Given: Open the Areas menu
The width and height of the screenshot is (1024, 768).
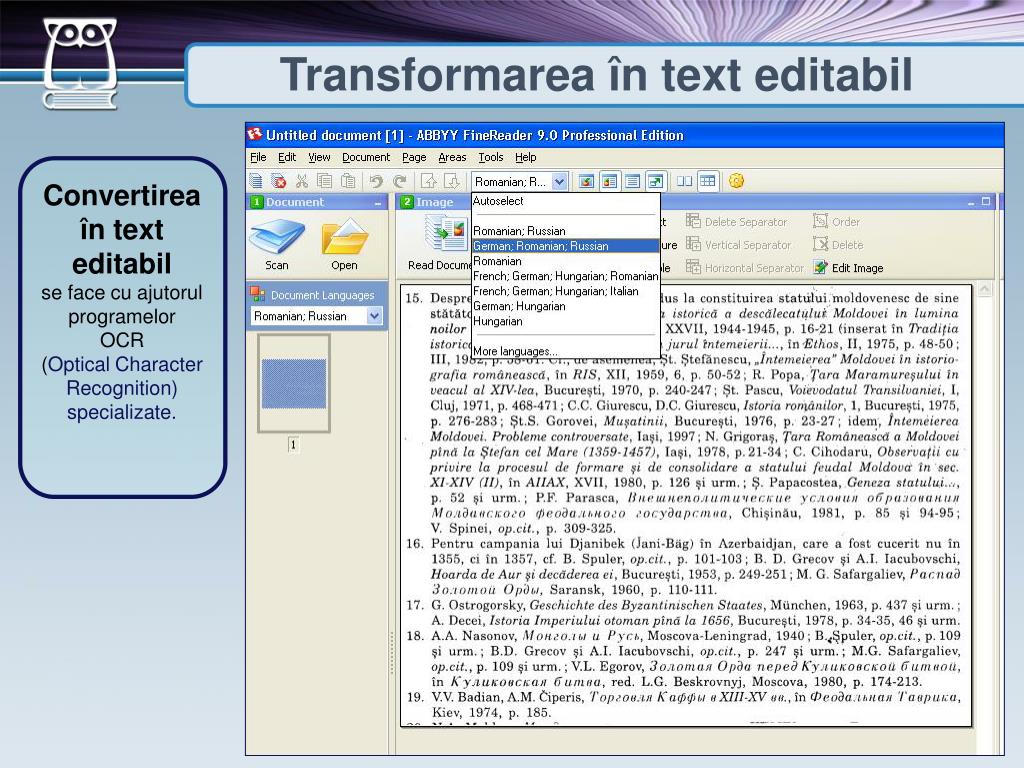Looking at the screenshot, I should tap(452, 157).
